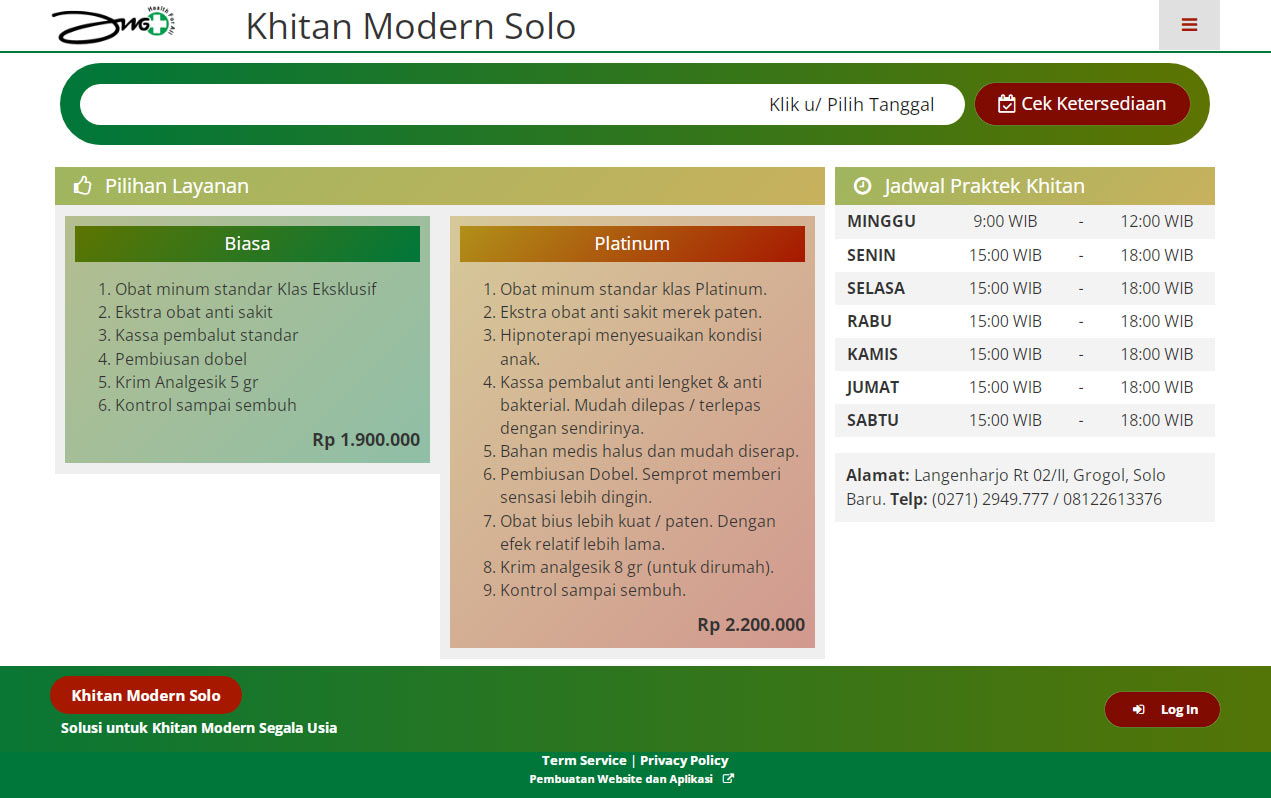Click the clock icon beside Jadwal Praktek Khitan

click(x=862, y=186)
